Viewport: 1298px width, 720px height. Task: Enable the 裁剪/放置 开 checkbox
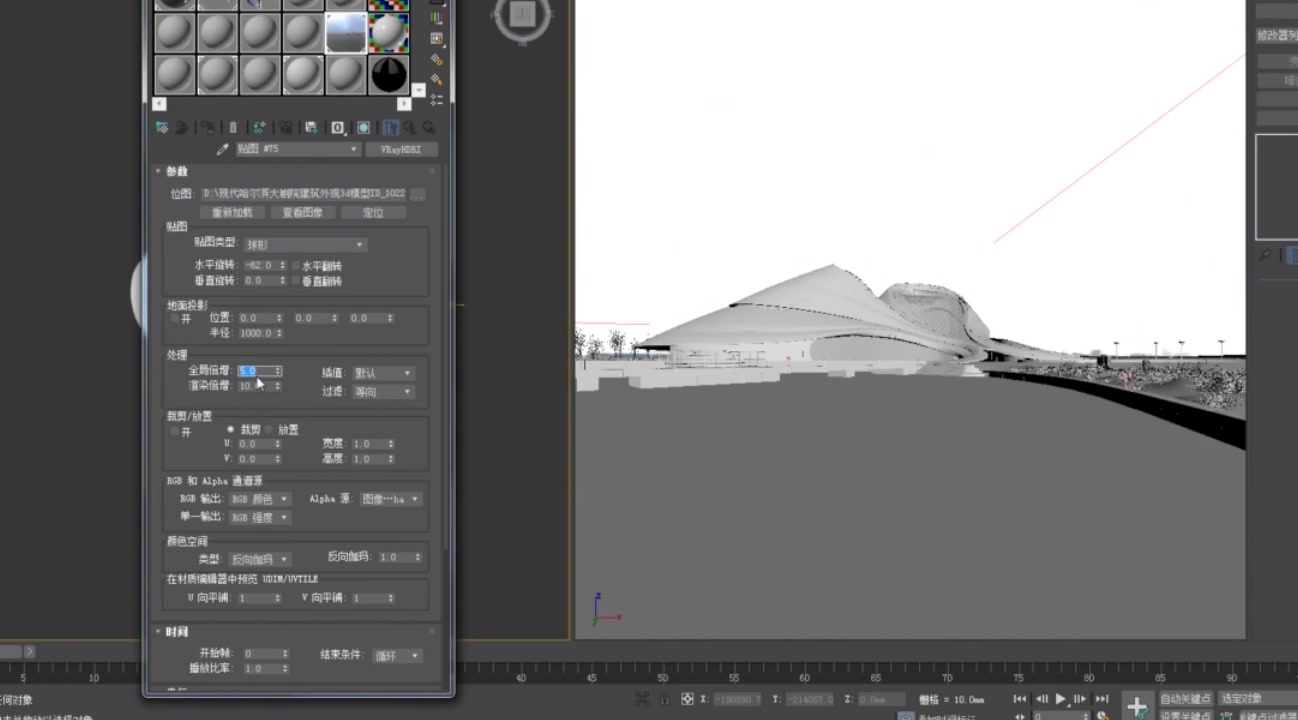175,432
